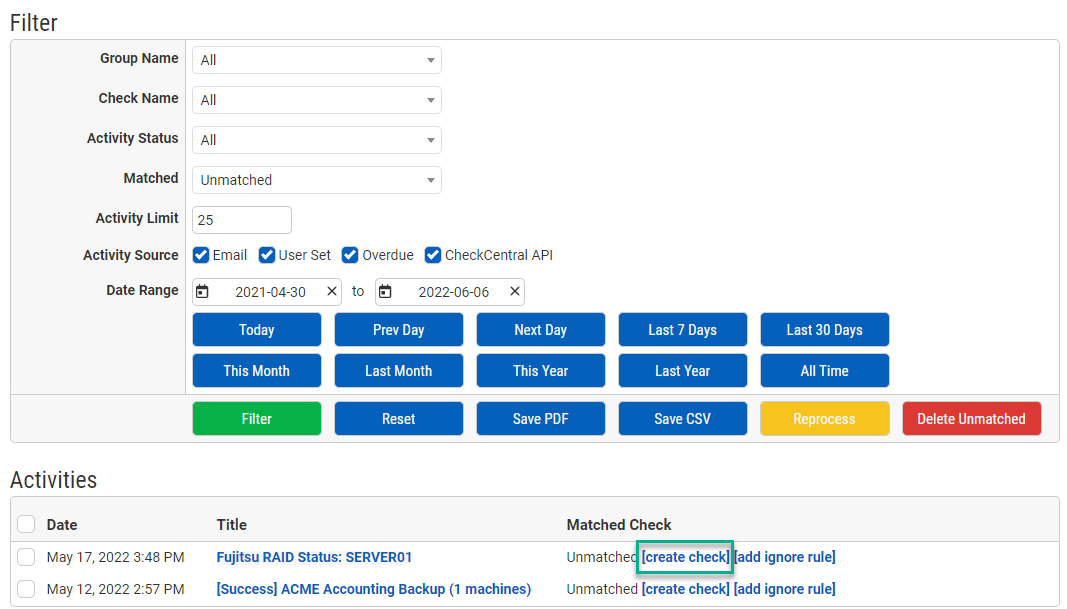Reset all filter options
This screenshot has width=1067, height=609.
tap(398, 418)
